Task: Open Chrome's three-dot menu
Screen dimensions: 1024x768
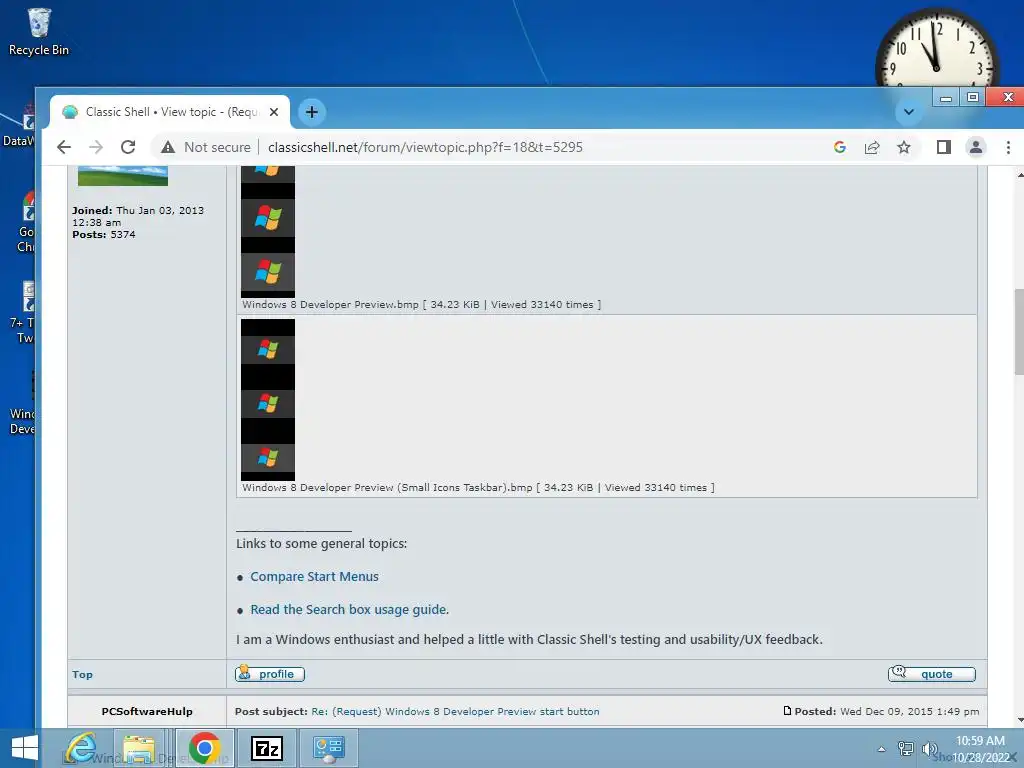Action: click(x=1008, y=147)
